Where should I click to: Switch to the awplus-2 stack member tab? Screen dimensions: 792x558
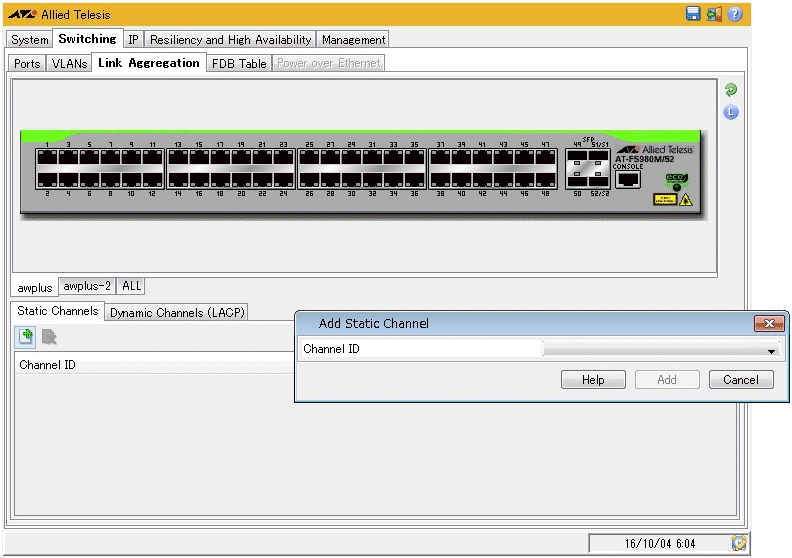click(87, 286)
